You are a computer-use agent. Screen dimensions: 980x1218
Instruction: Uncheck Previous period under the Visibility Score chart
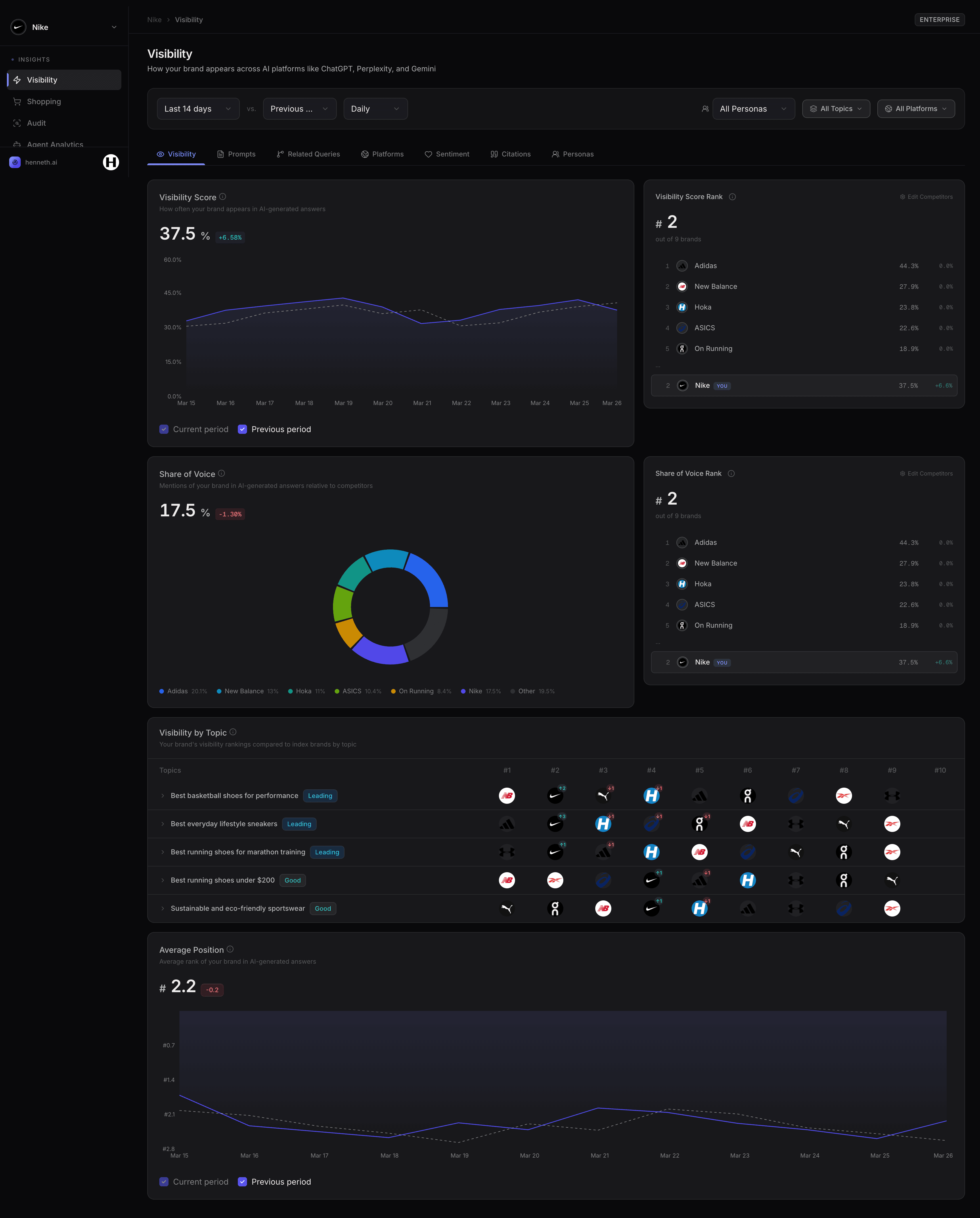coord(243,429)
